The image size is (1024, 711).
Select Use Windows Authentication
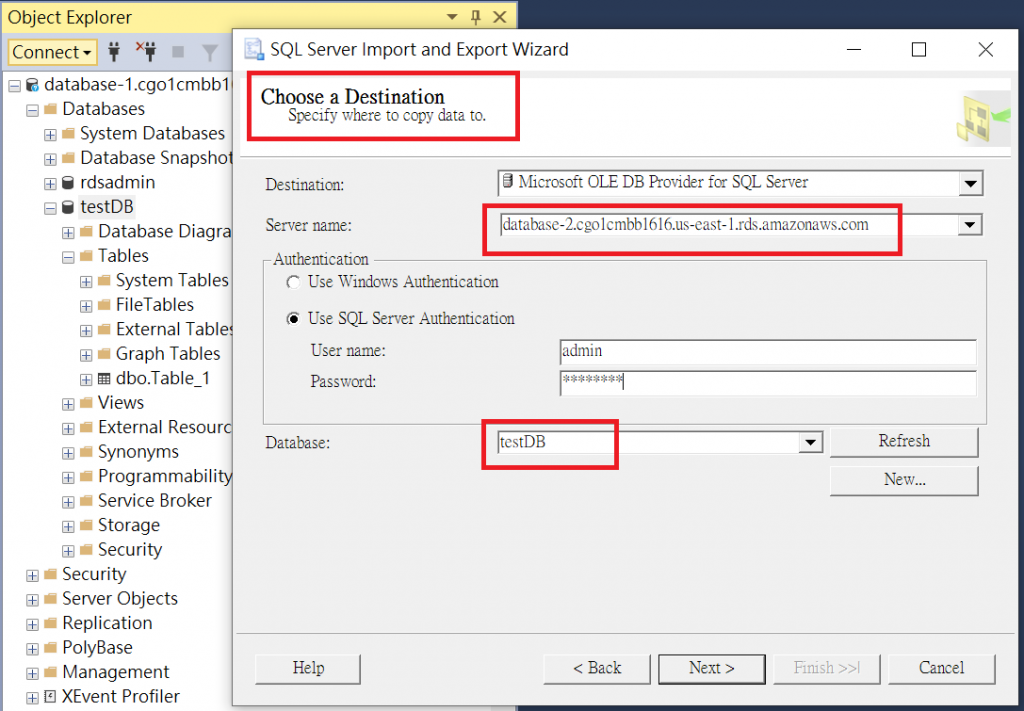[x=294, y=282]
